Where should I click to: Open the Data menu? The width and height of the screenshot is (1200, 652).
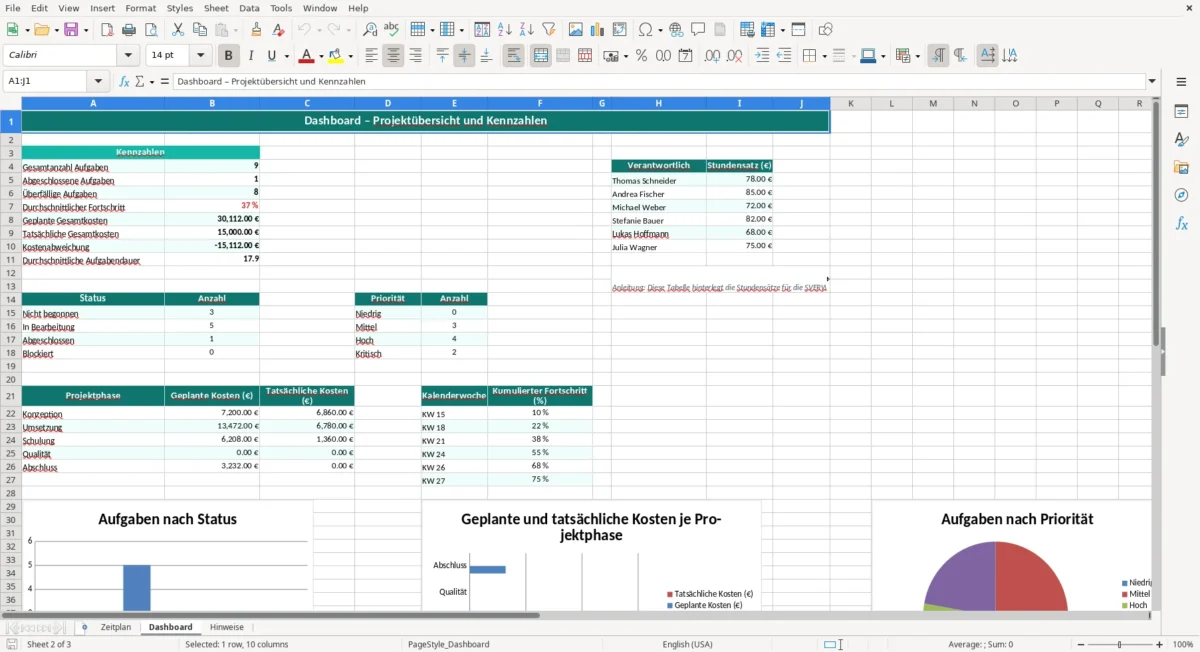coord(249,8)
